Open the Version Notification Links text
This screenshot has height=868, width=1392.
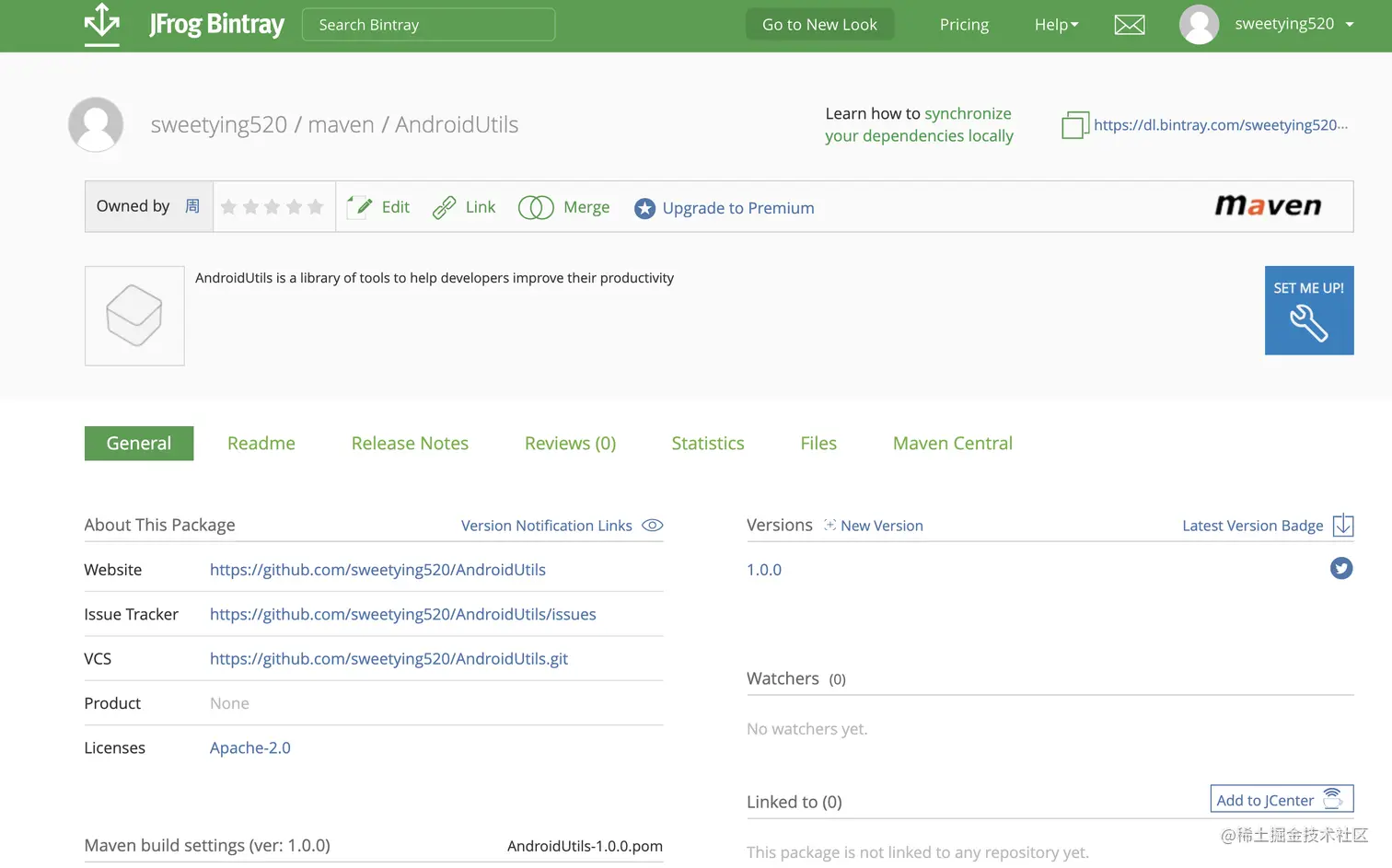point(547,526)
